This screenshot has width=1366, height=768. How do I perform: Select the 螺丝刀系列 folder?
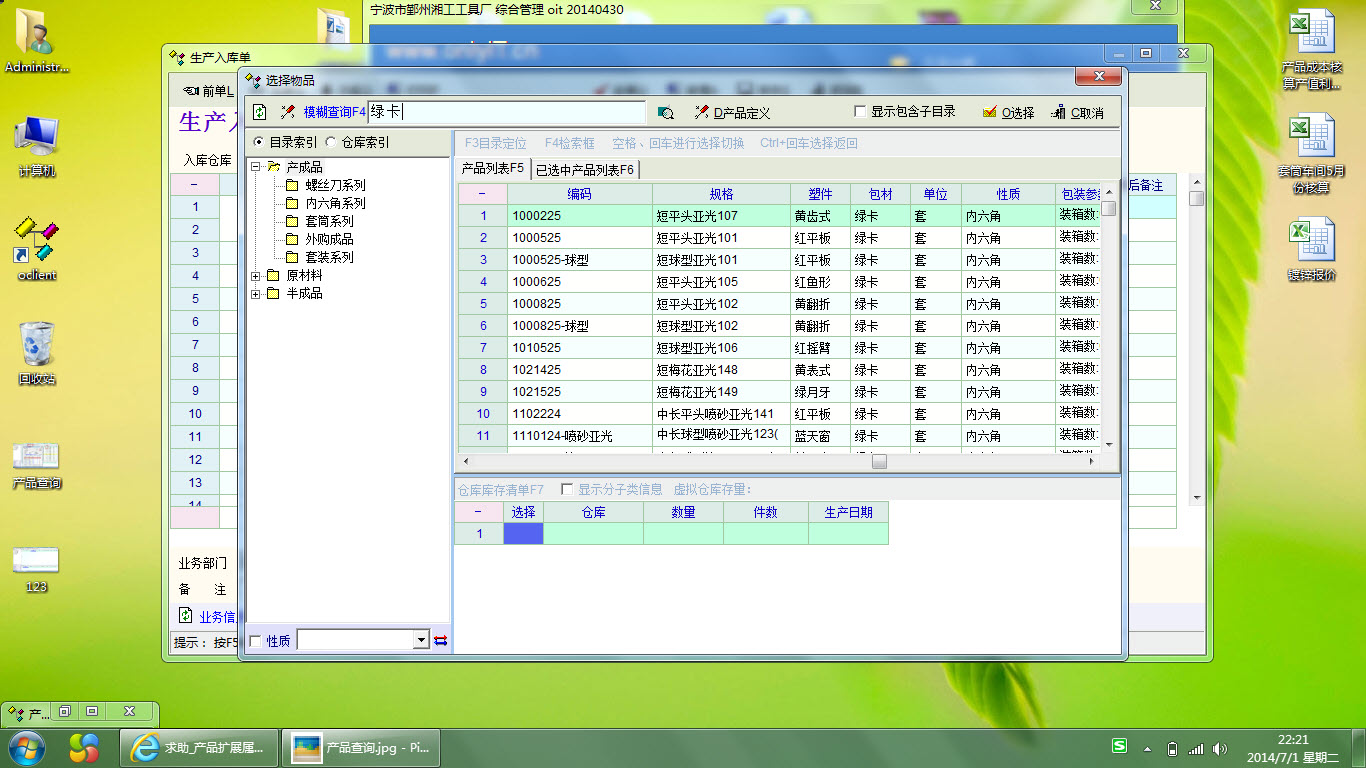[335, 185]
